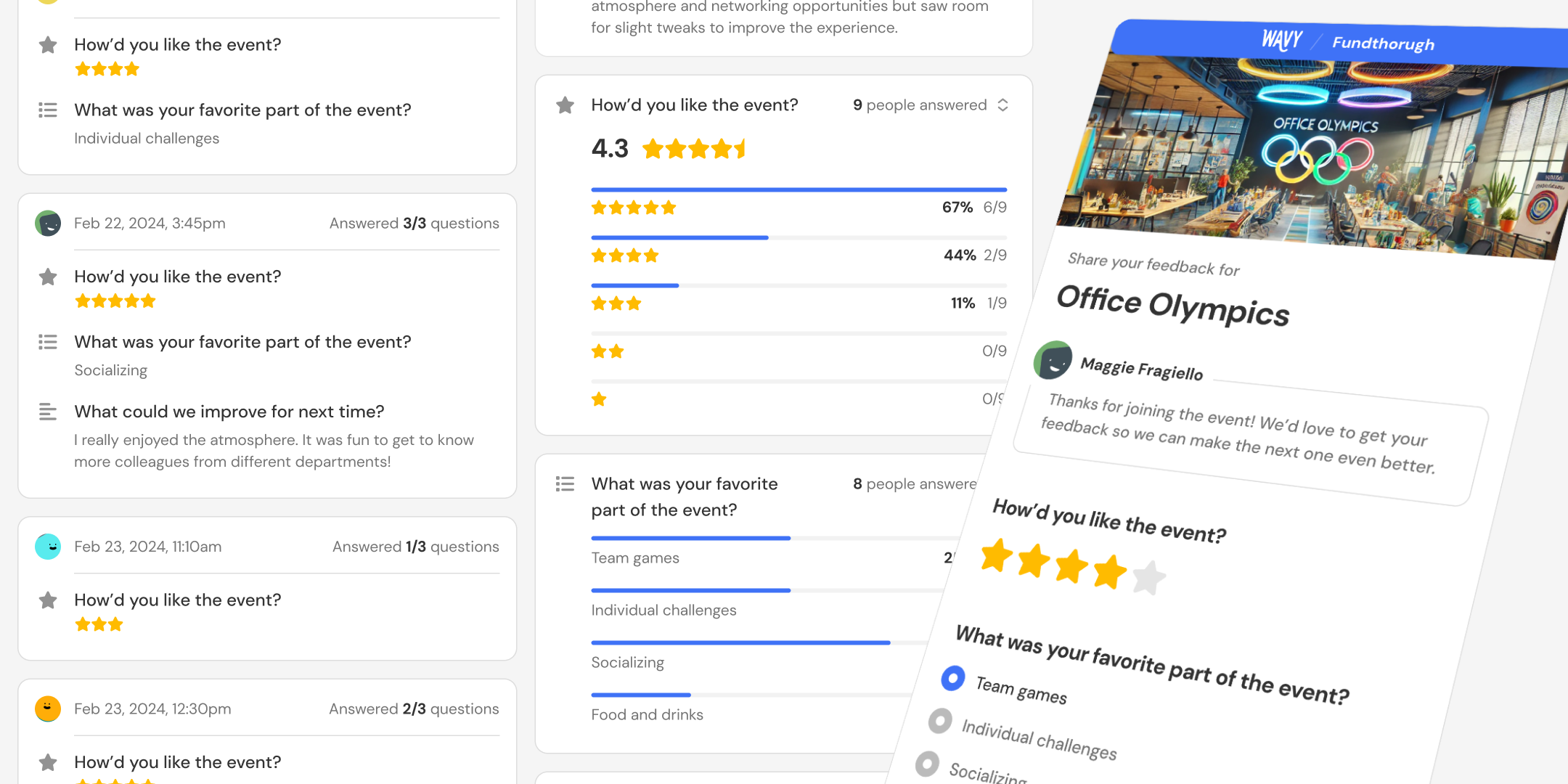Click the three-star rating in Feb 23 card
This screenshot has width=1568, height=784.
tap(99, 624)
